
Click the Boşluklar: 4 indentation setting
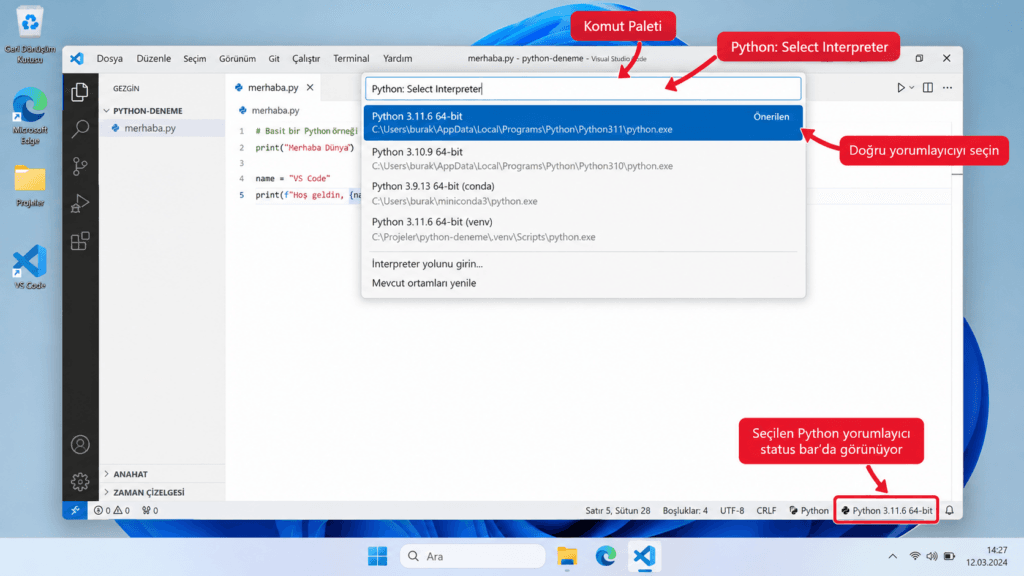(685, 511)
